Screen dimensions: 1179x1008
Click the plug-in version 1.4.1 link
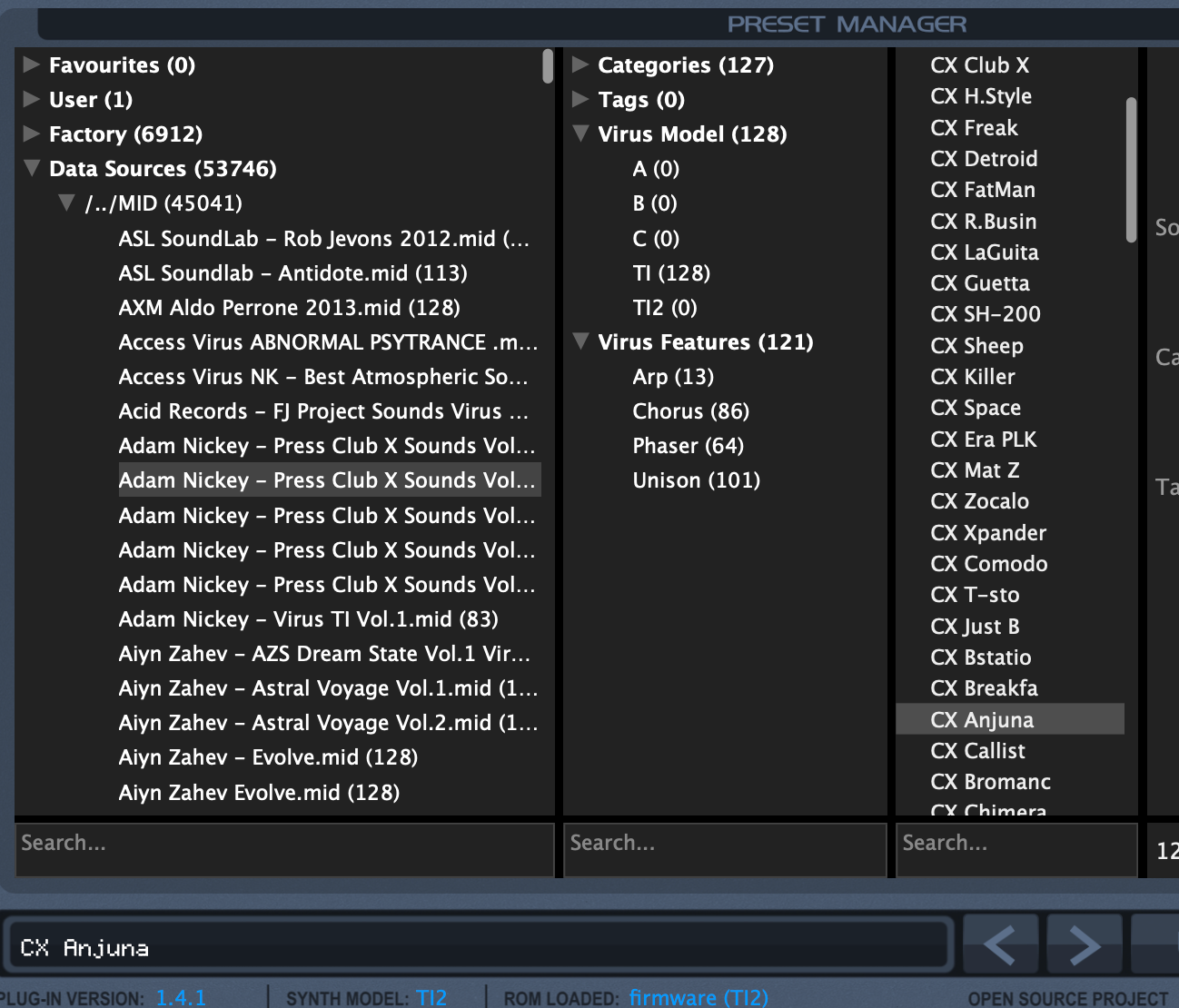tap(181, 997)
